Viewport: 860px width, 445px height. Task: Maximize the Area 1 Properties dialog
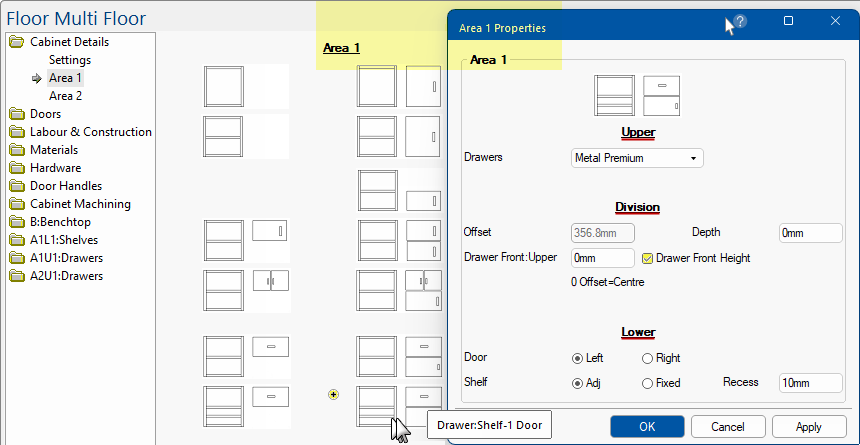[x=788, y=21]
